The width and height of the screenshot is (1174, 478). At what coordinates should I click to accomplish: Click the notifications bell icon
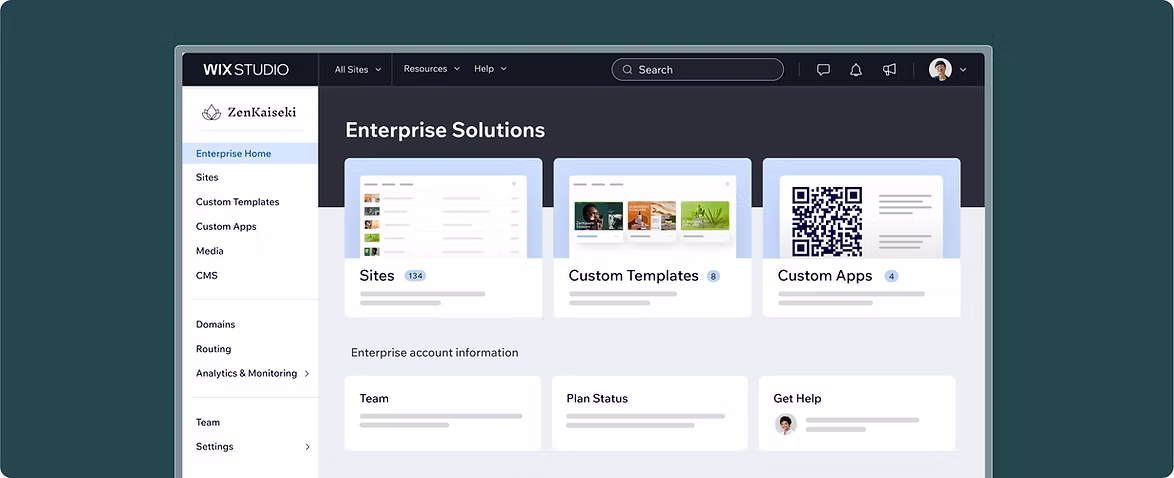[856, 70]
